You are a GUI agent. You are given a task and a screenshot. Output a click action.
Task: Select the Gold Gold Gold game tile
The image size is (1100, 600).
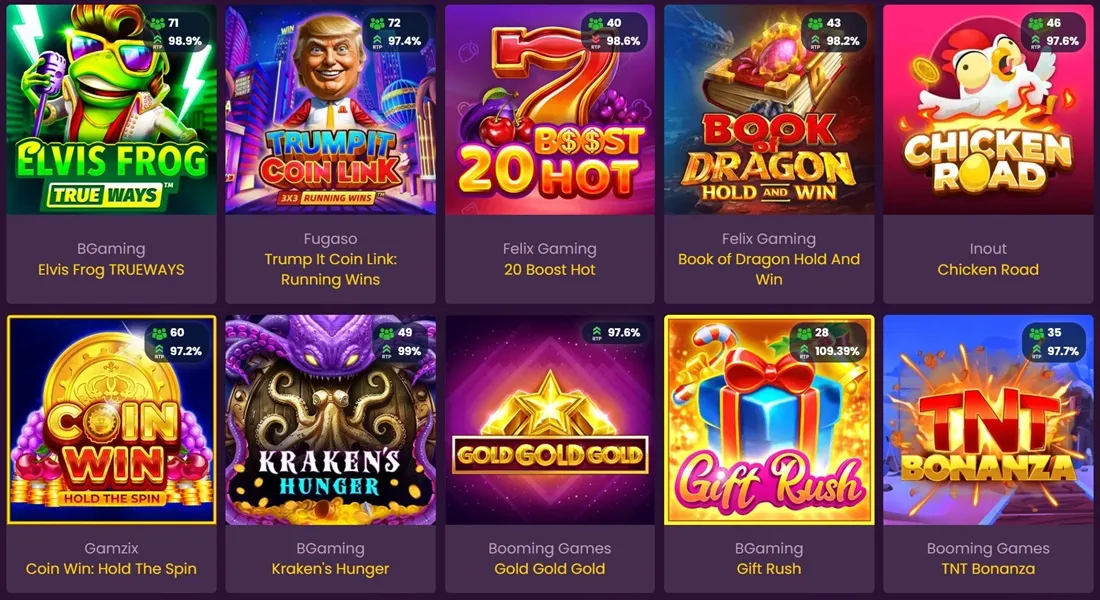550,420
